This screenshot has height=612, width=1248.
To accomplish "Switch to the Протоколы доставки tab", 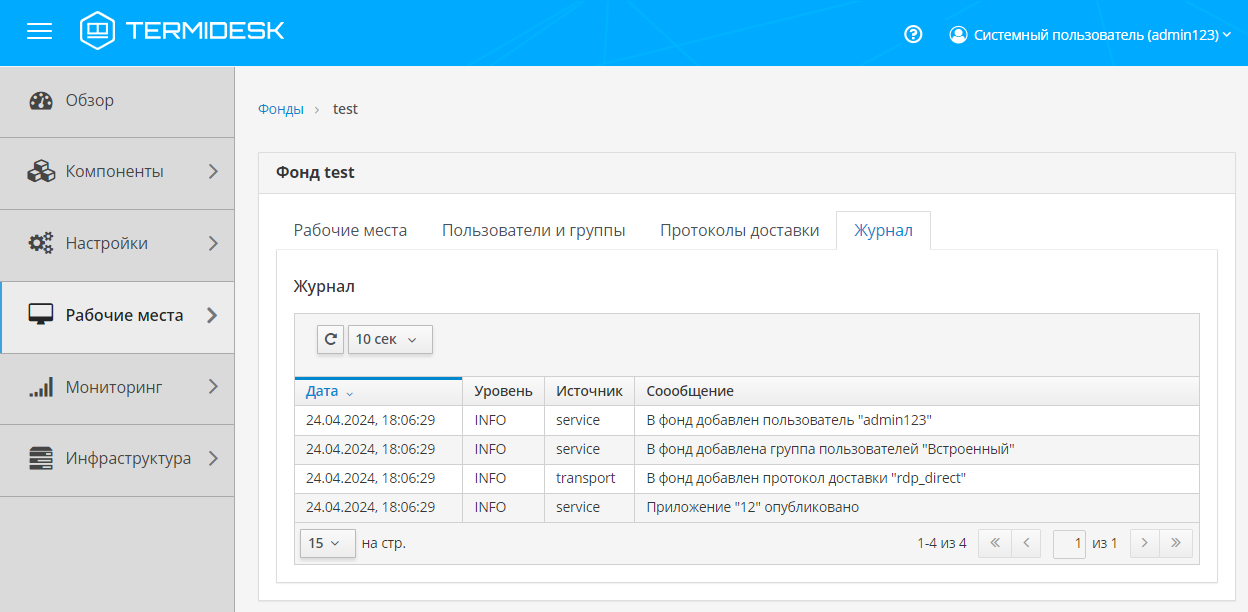I will click(739, 231).
